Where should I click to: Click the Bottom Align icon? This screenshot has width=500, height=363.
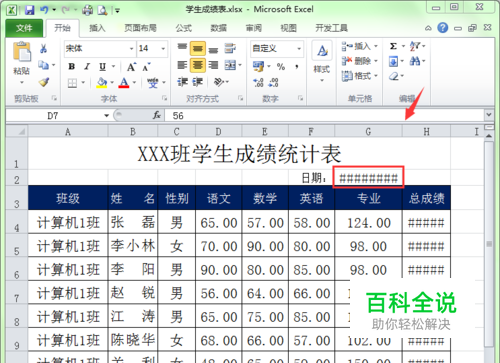click(213, 49)
